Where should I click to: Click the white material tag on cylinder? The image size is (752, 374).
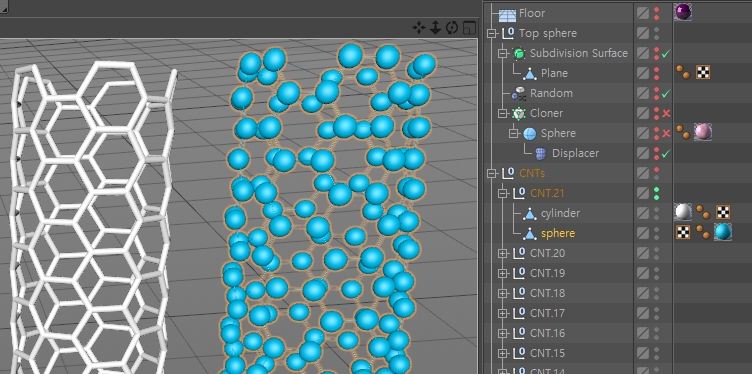[683, 212]
